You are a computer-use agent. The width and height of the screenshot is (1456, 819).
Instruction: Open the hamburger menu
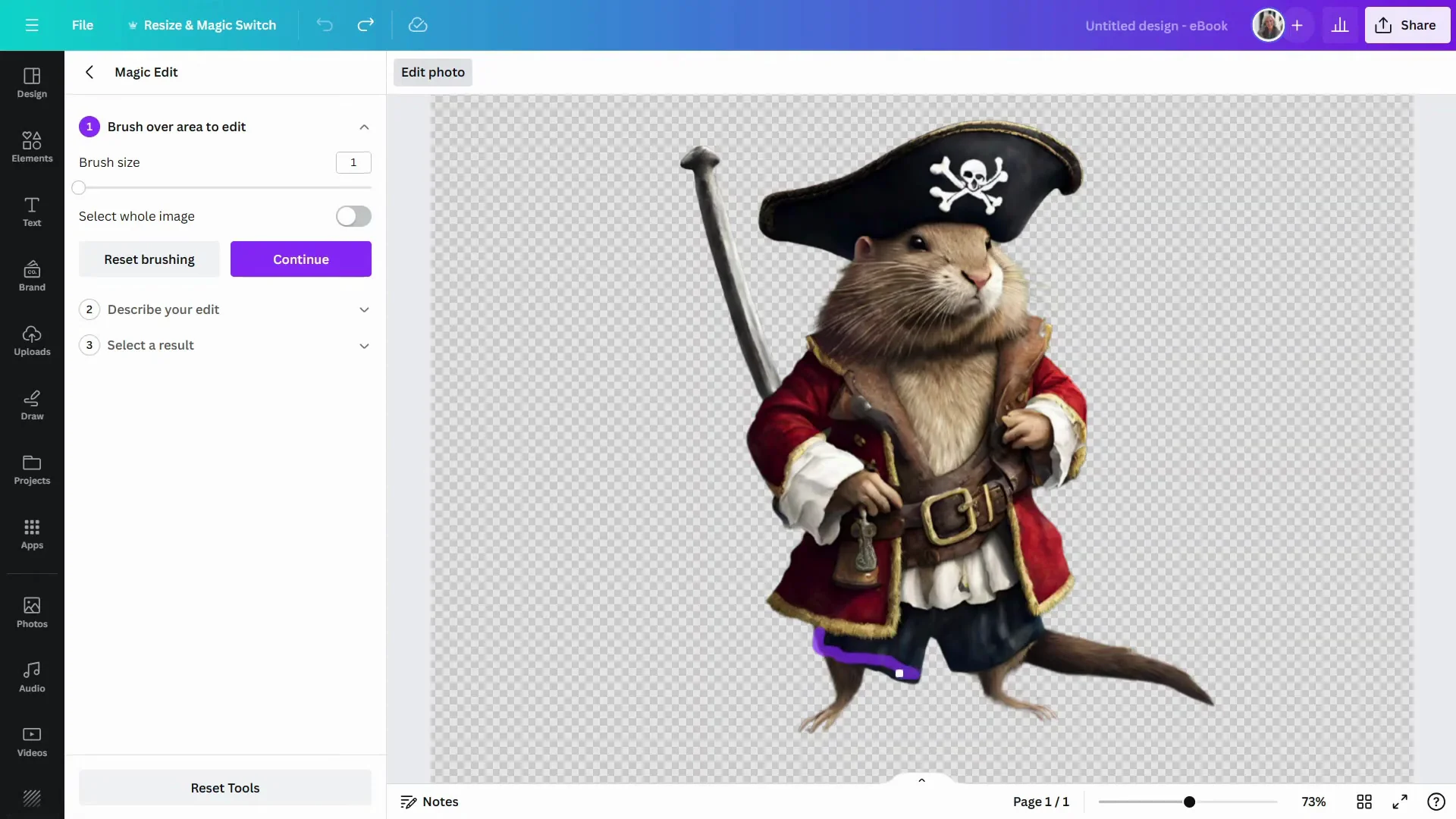[x=32, y=25]
